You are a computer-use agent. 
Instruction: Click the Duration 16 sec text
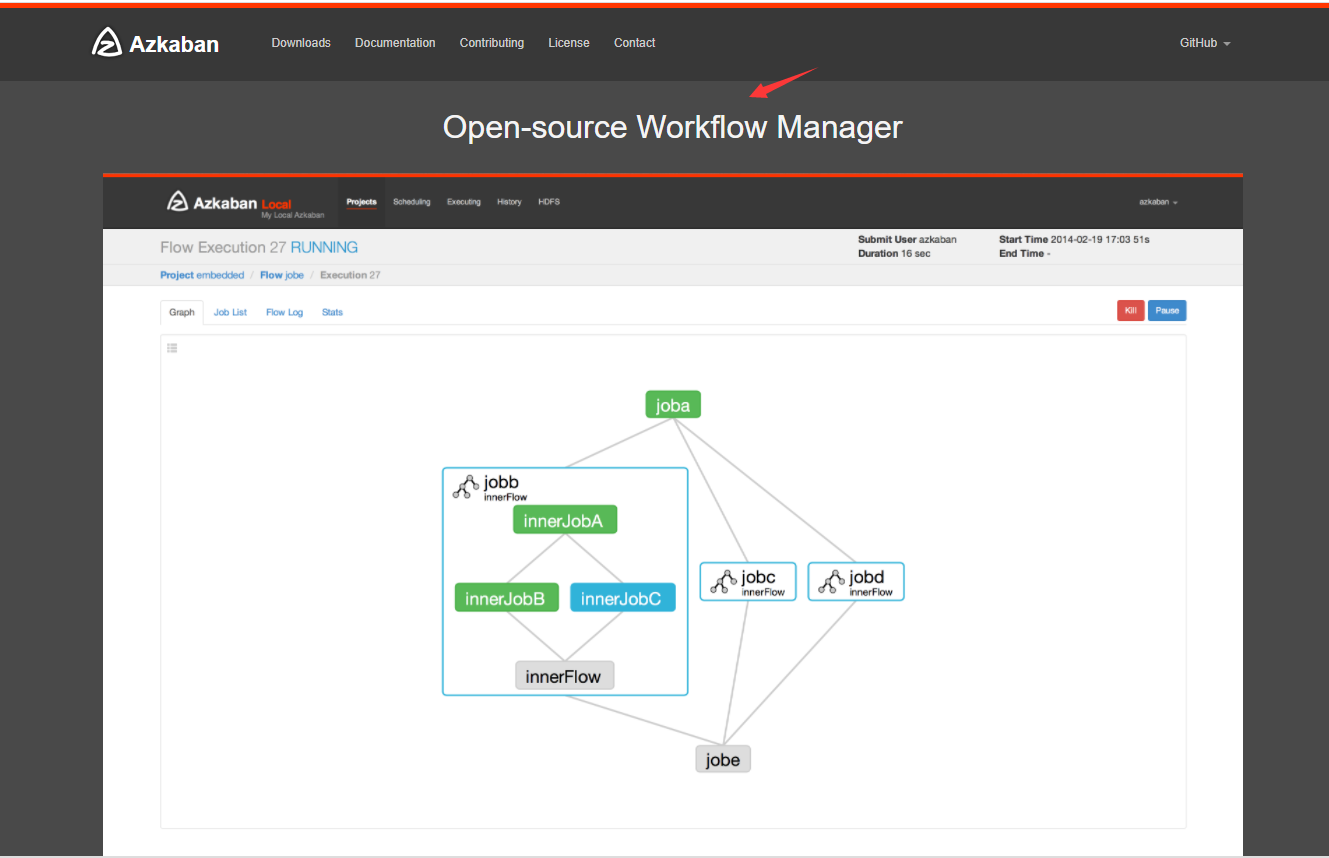[x=894, y=254]
